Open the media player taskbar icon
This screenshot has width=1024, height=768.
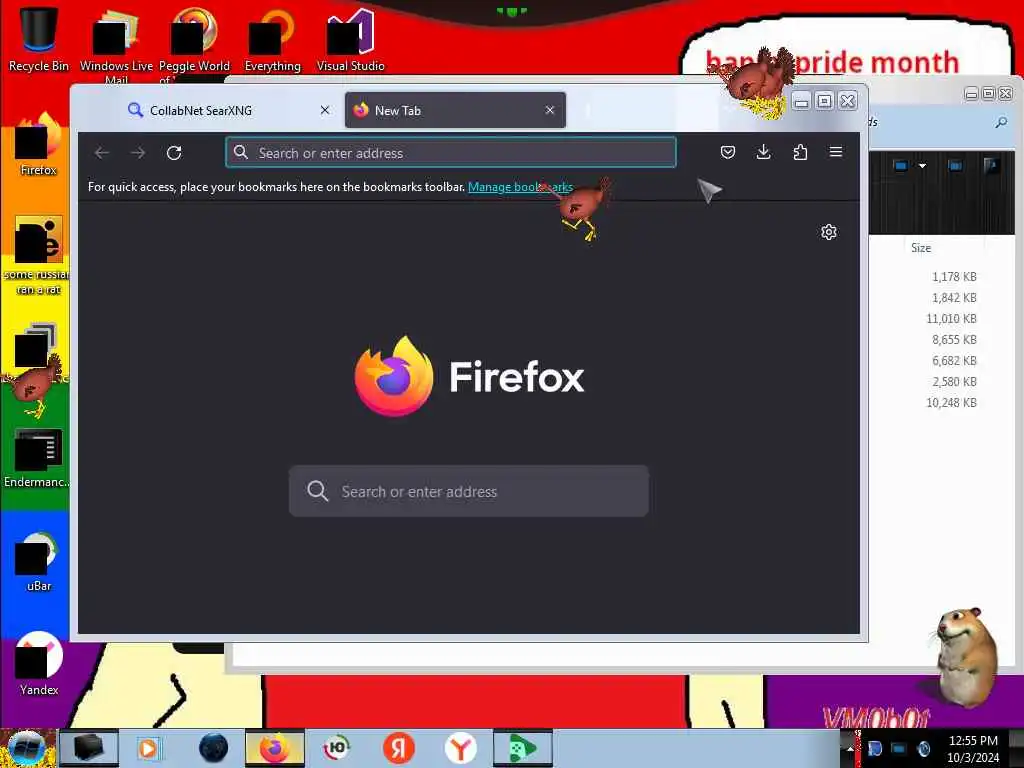(x=150, y=748)
